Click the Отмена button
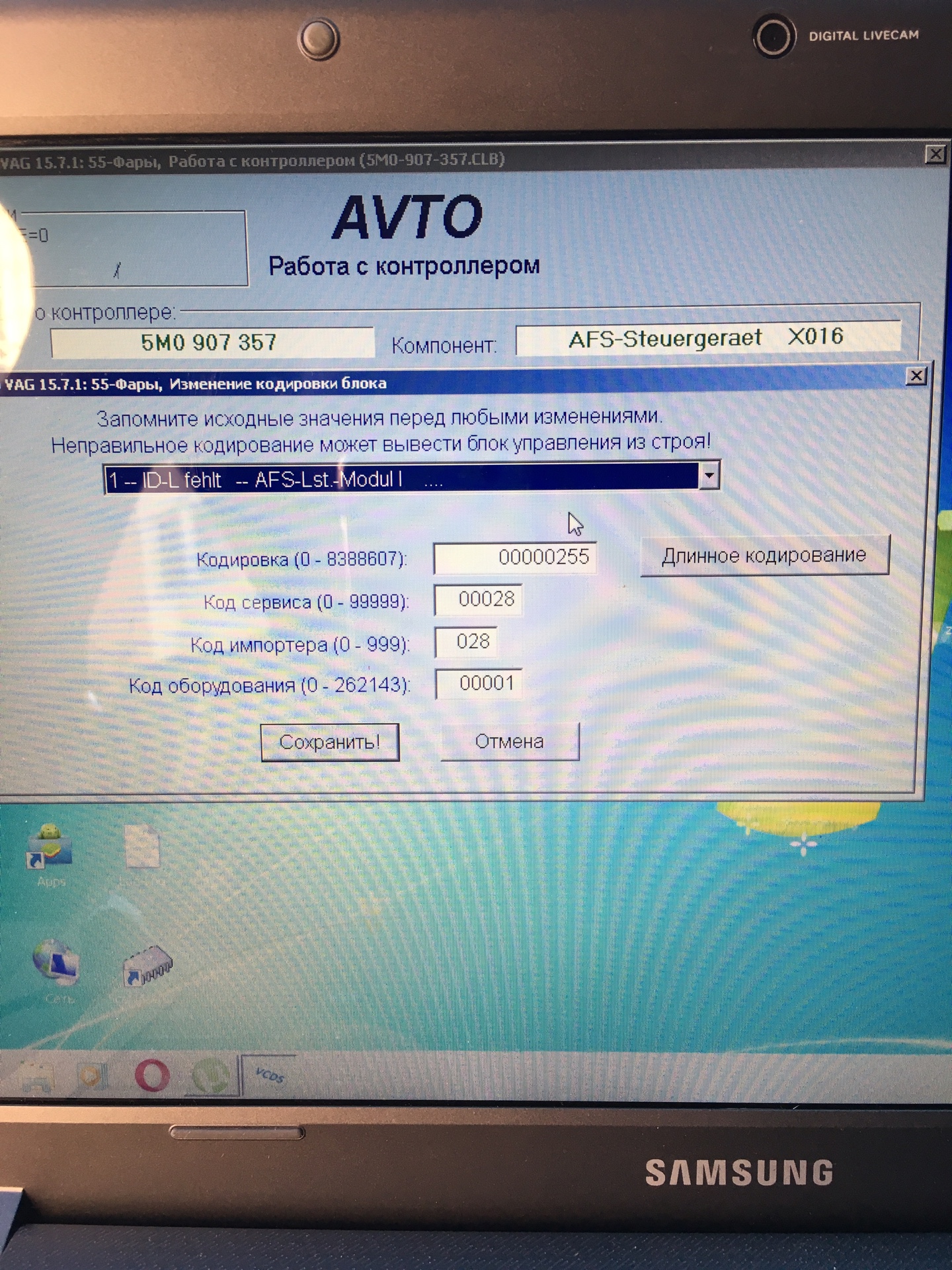Screen dimensions: 952x1270 pyautogui.click(x=509, y=741)
